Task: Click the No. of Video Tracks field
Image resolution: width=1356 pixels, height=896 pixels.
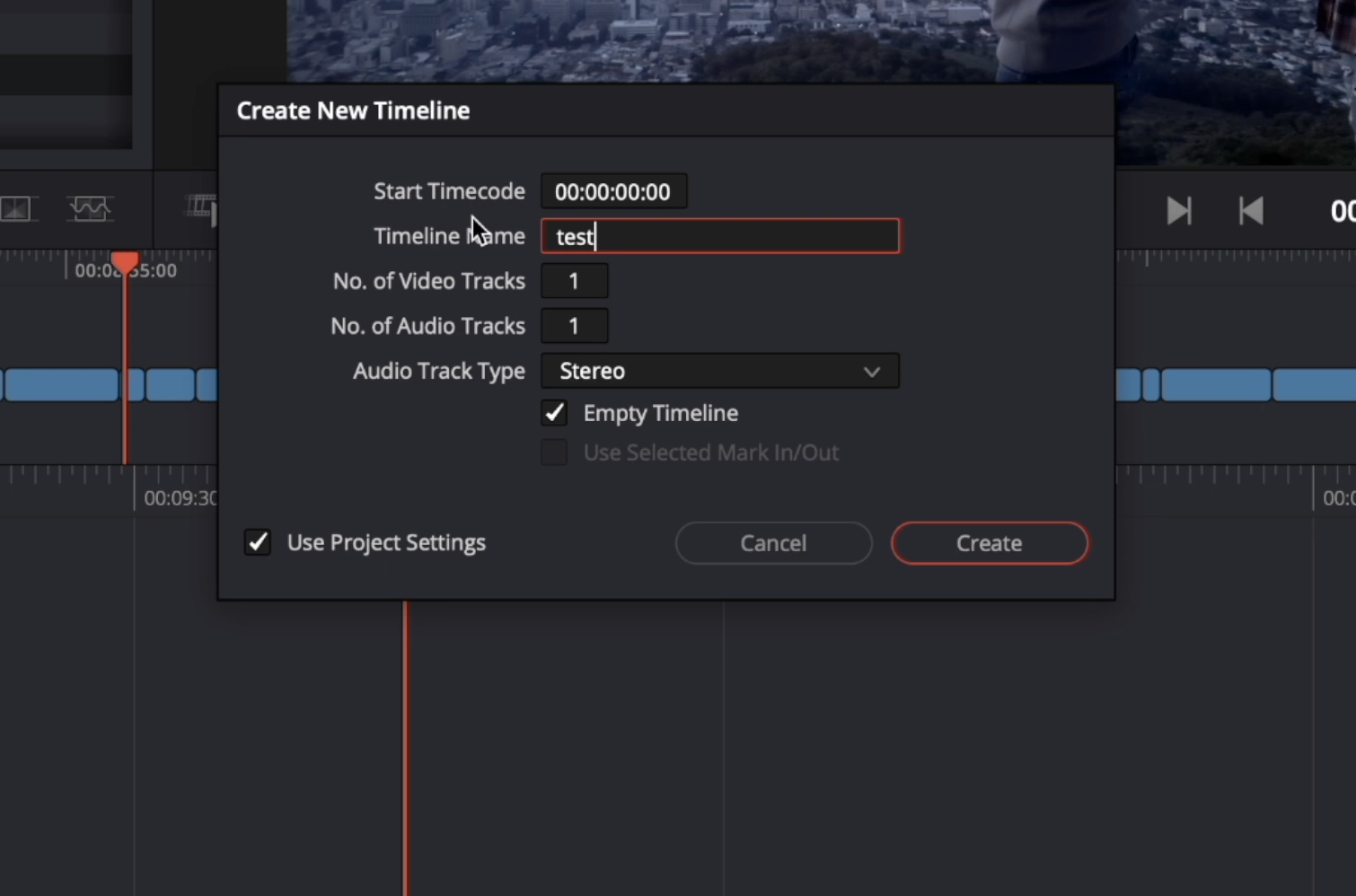Action: (x=574, y=281)
